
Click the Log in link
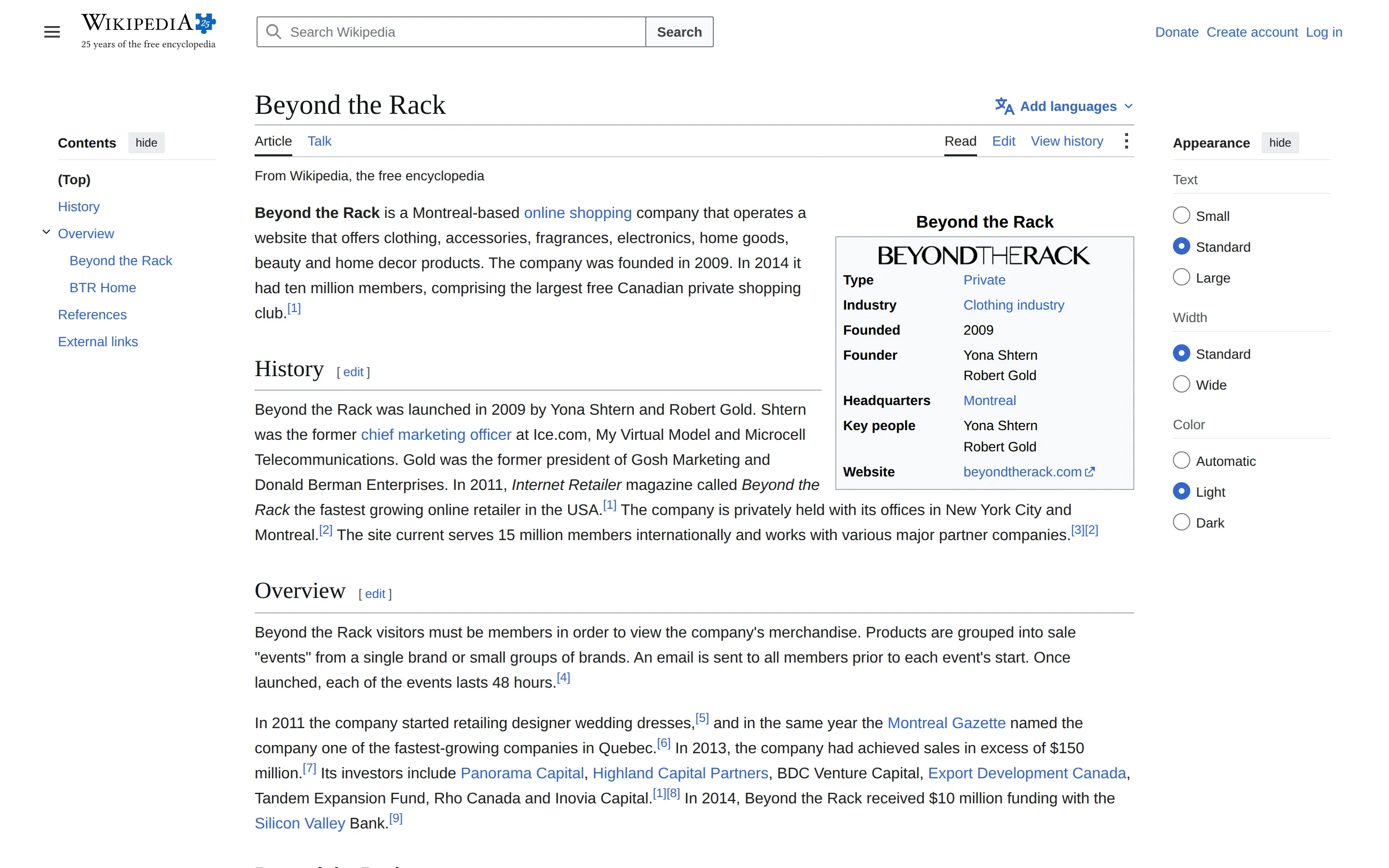point(1324,32)
